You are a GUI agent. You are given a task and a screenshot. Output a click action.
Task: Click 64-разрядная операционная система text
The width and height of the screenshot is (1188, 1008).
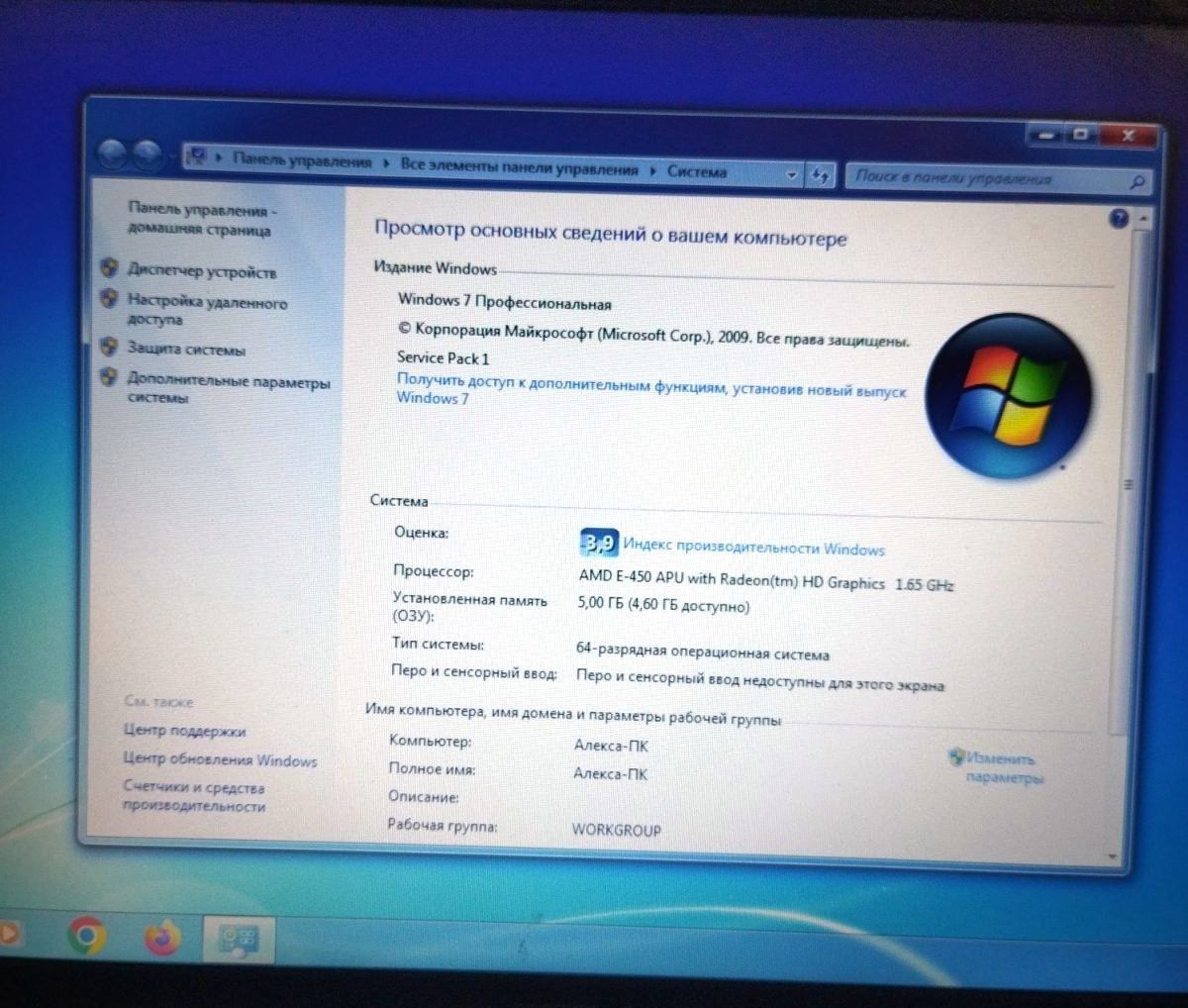tap(702, 652)
